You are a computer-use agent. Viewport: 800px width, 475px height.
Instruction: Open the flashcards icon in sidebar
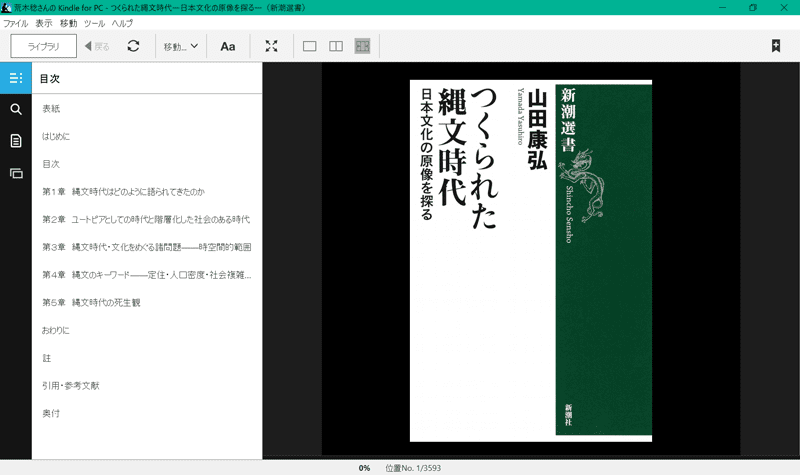(x=16, y=173)
